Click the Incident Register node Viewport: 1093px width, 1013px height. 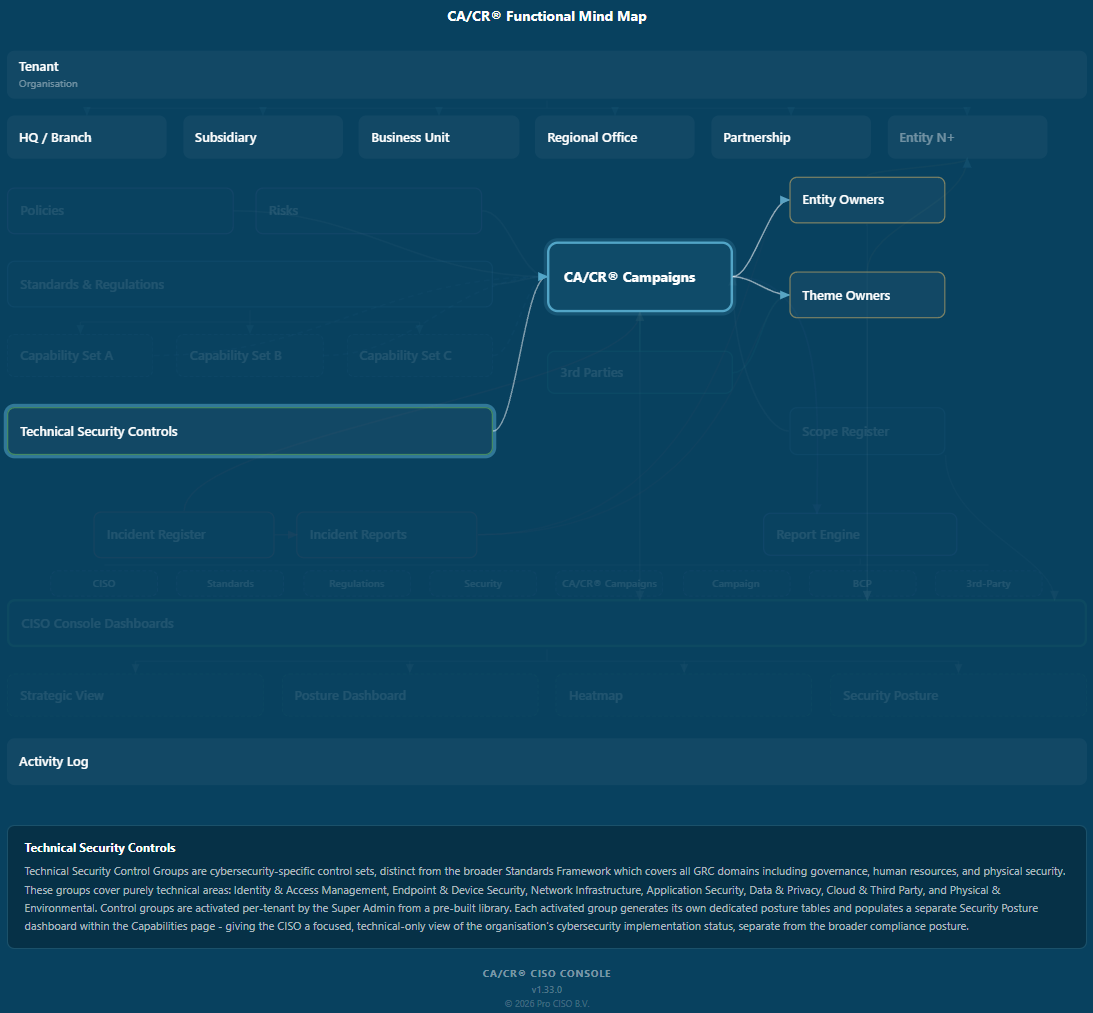click(x=184, y=535)
